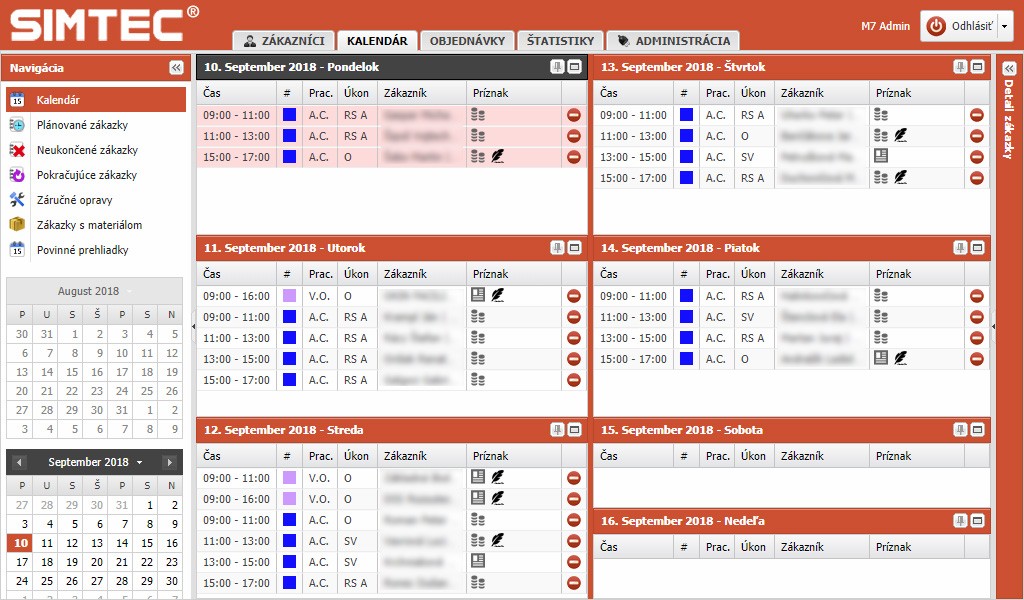Switch to the Štatistiky tab
This screenshot has width=1024, height=600.
[561, 41]
